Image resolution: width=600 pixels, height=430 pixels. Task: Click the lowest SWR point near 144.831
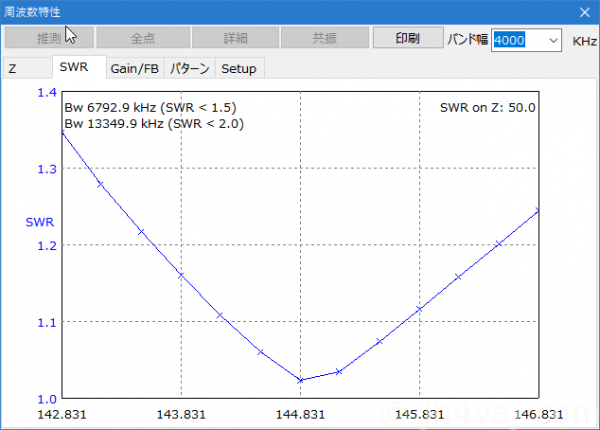(x=300, y=380)
